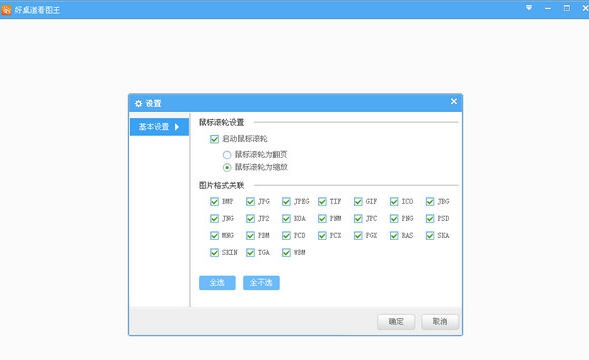Choose the 鼠标滚轮为缩放 radio option
This screenshot has height=360, width=589.
pos(227,167)
